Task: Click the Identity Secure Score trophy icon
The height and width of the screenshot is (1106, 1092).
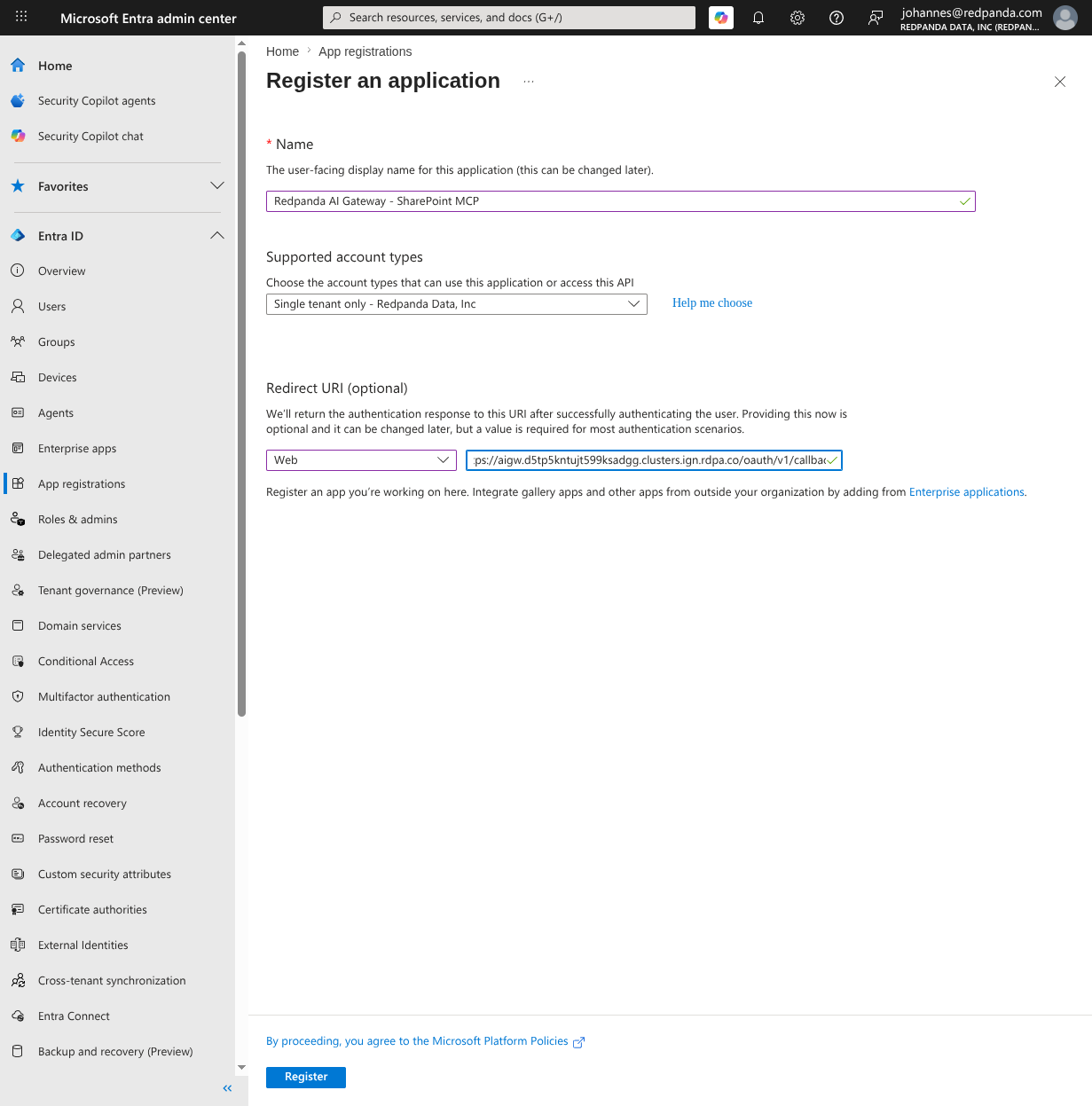Action: [x=18, y=733]
